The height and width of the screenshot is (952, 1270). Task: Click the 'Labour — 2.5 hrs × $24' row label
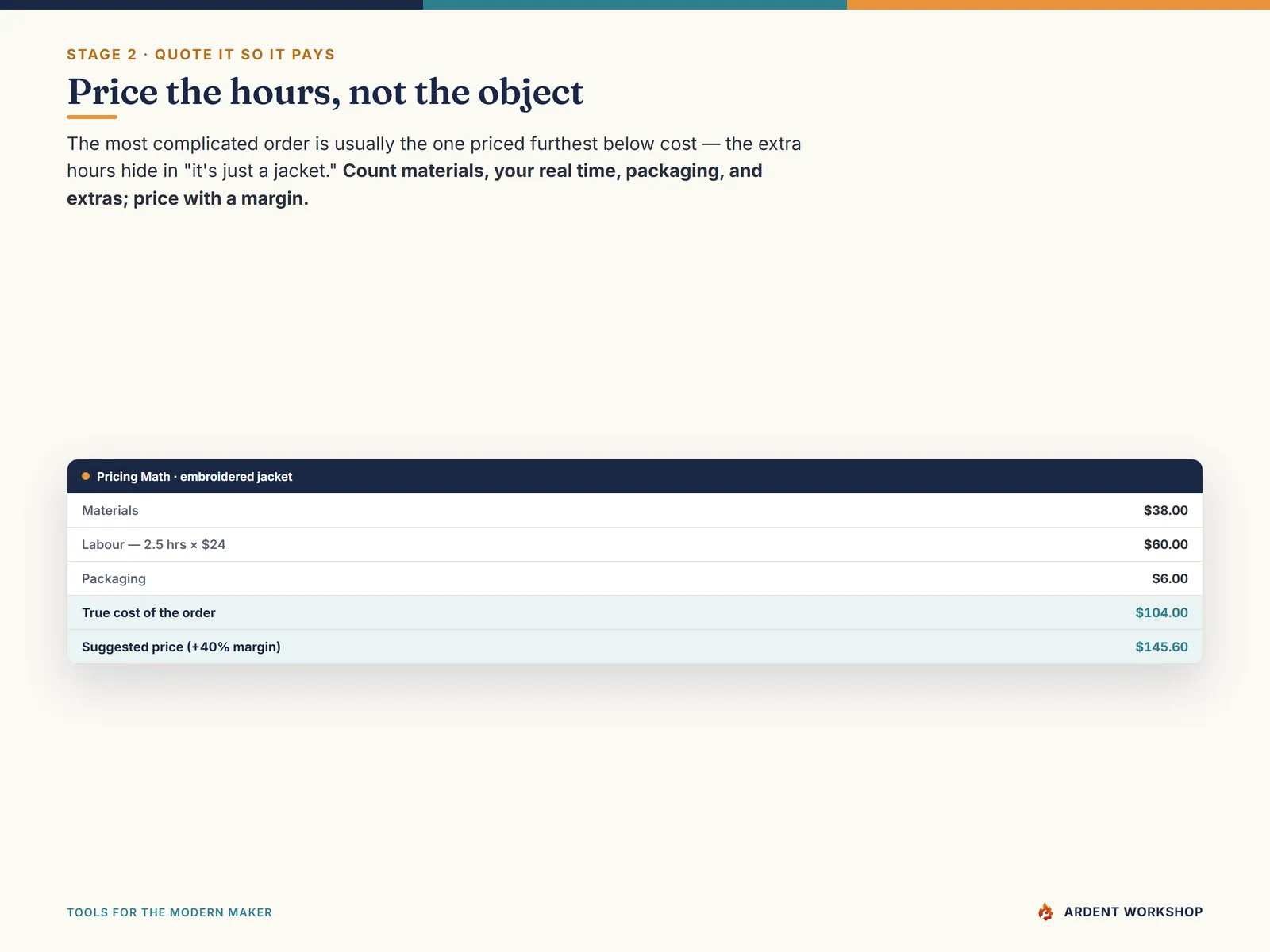pos(153,544)
